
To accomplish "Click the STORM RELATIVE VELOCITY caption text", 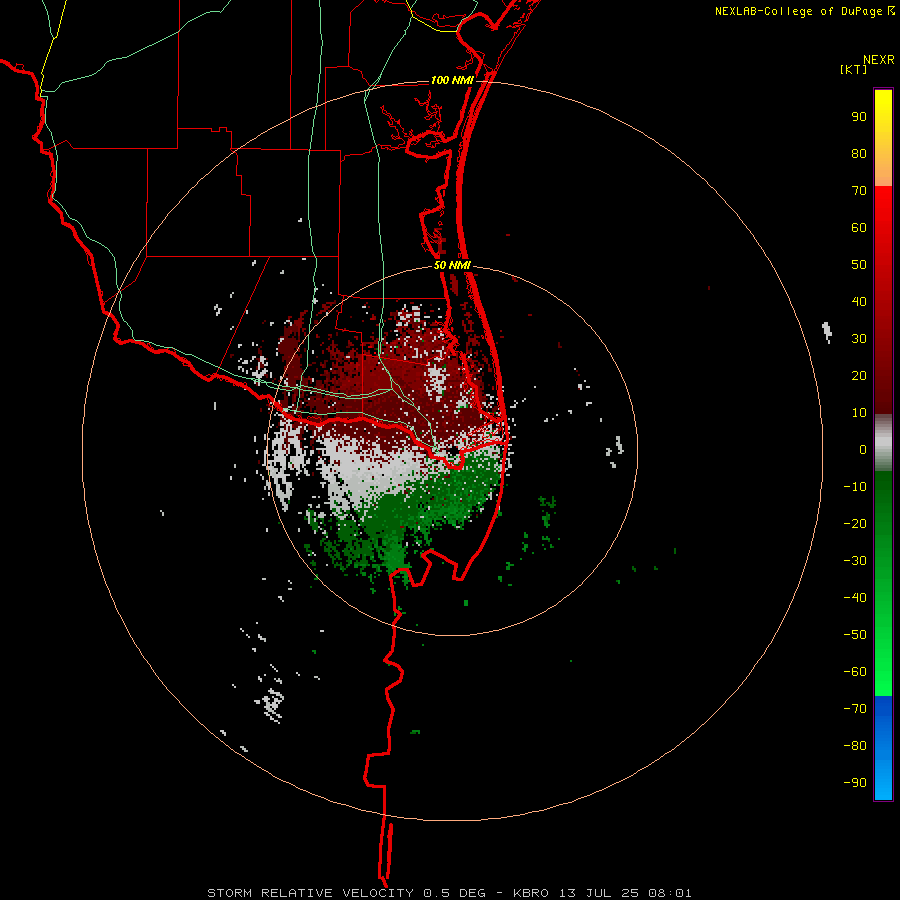I will click(x=311, y=893).
